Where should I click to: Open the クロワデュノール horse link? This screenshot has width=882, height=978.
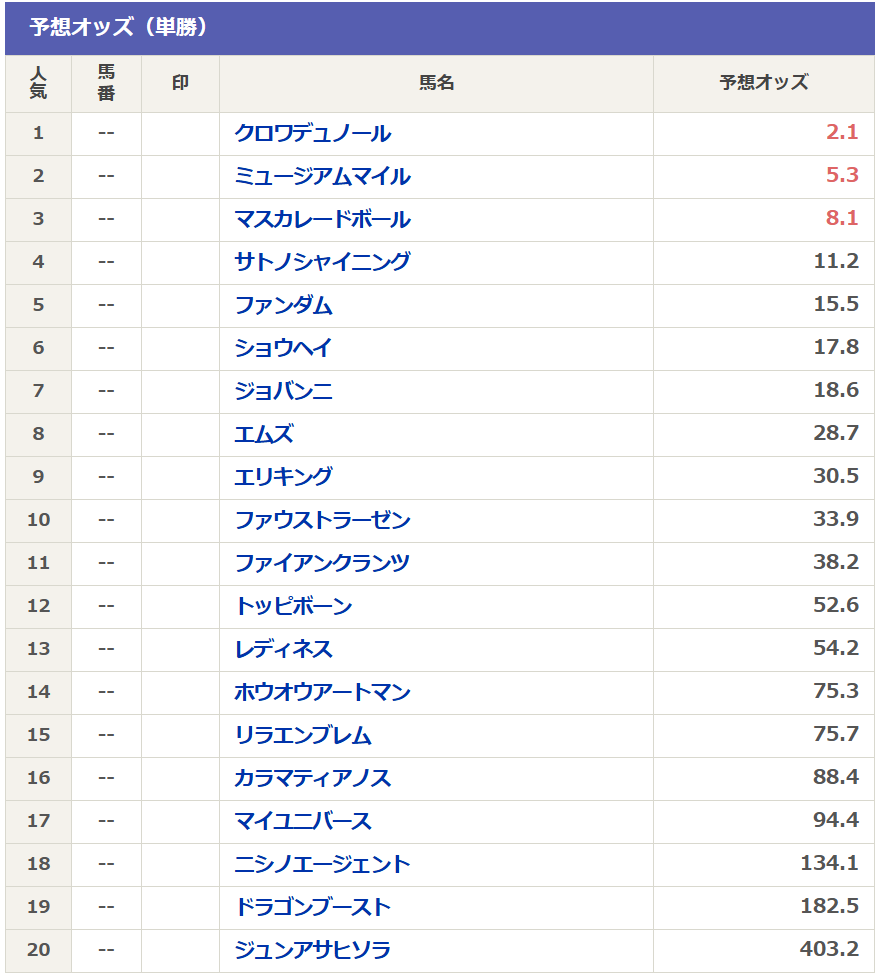point(313,133)
